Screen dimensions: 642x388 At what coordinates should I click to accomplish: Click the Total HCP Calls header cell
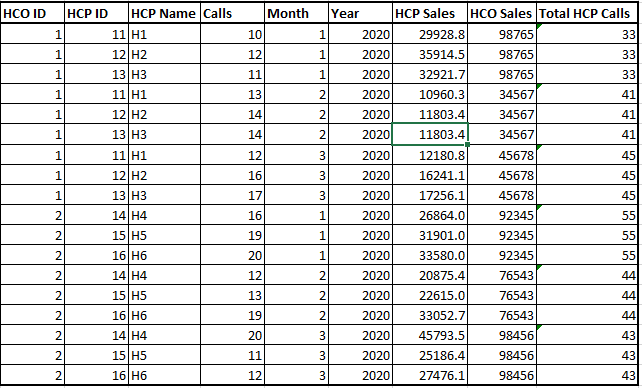[587, 14]
